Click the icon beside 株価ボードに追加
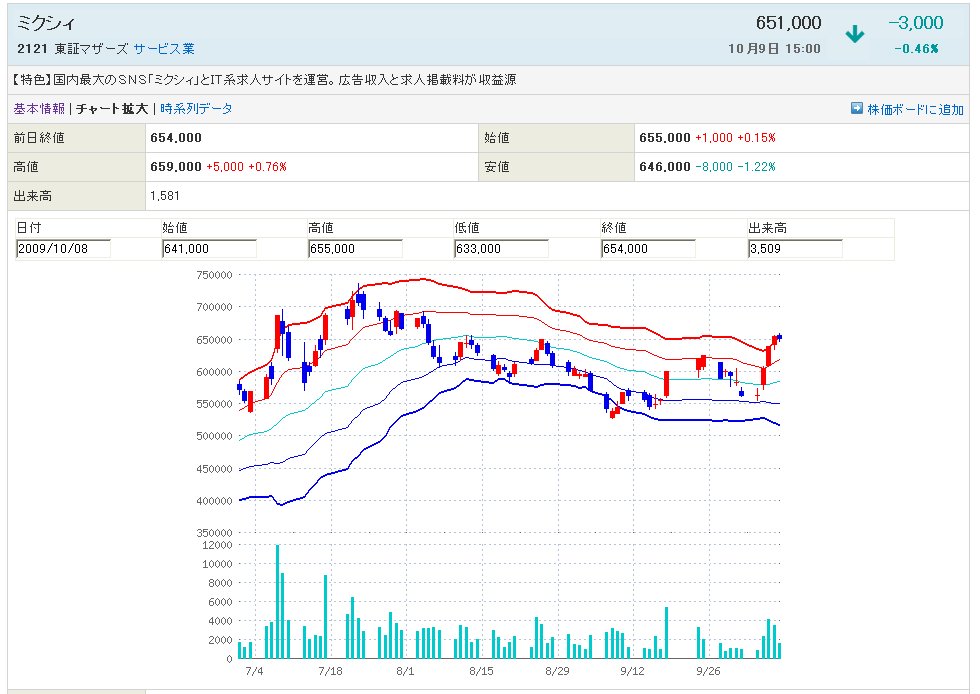Image resolution: width=980 pixels, height=694 pixels. coord(857,109)
